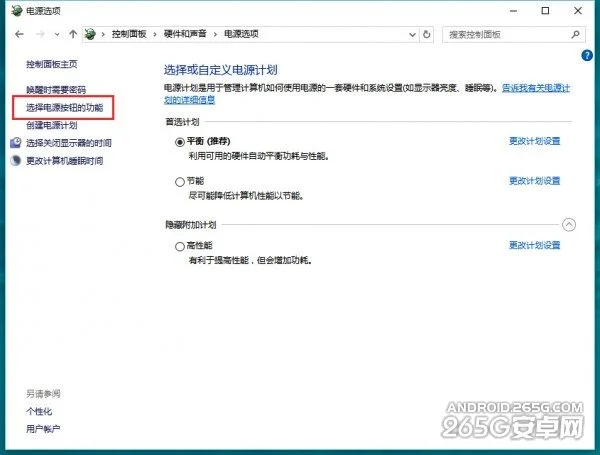Open the recent locations dropdown arrow
The width and height of the screenshot is (600, 455).
58,34
